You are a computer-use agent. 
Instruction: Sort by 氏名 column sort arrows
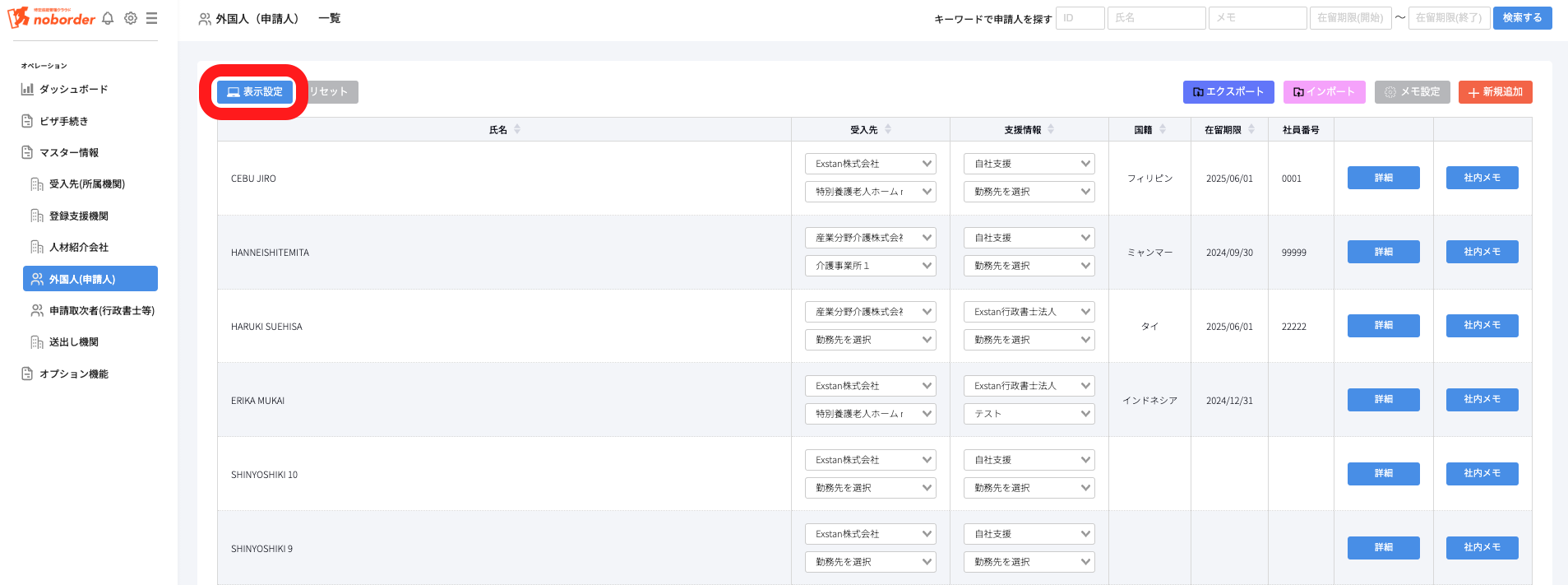tap(517, 129)
